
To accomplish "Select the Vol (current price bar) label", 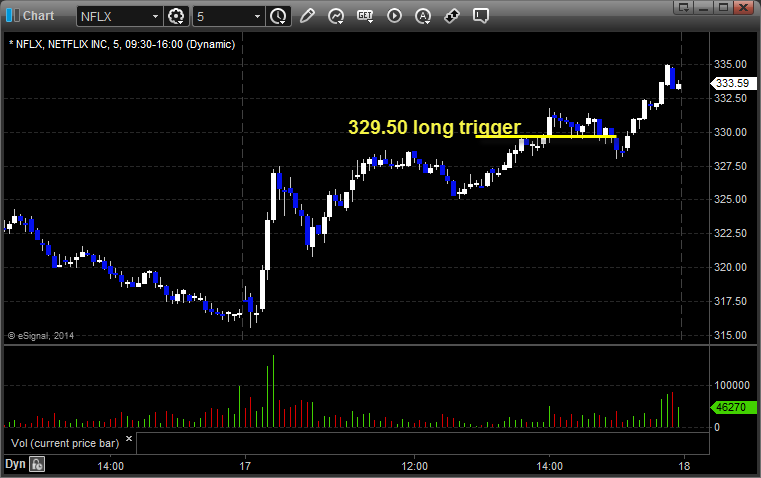I will [65, 443].
